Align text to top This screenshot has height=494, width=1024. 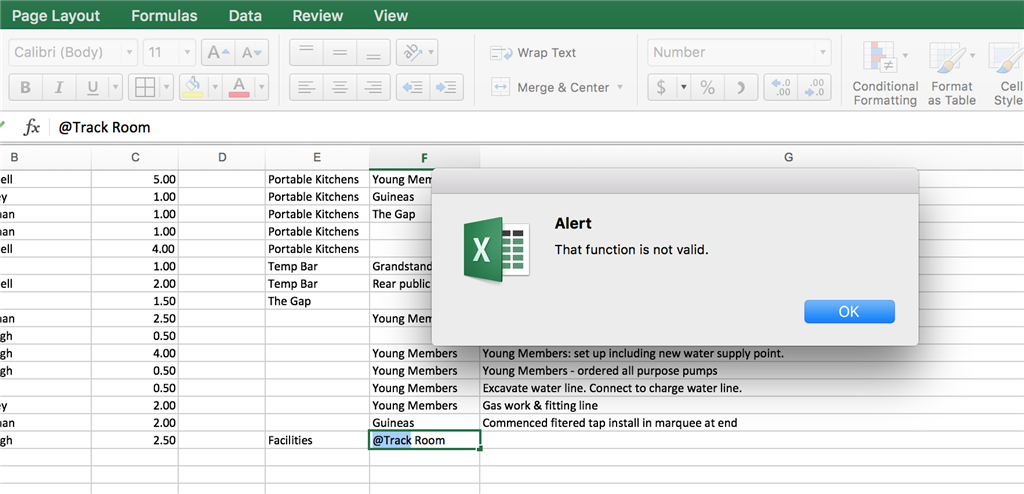(306, 52)
